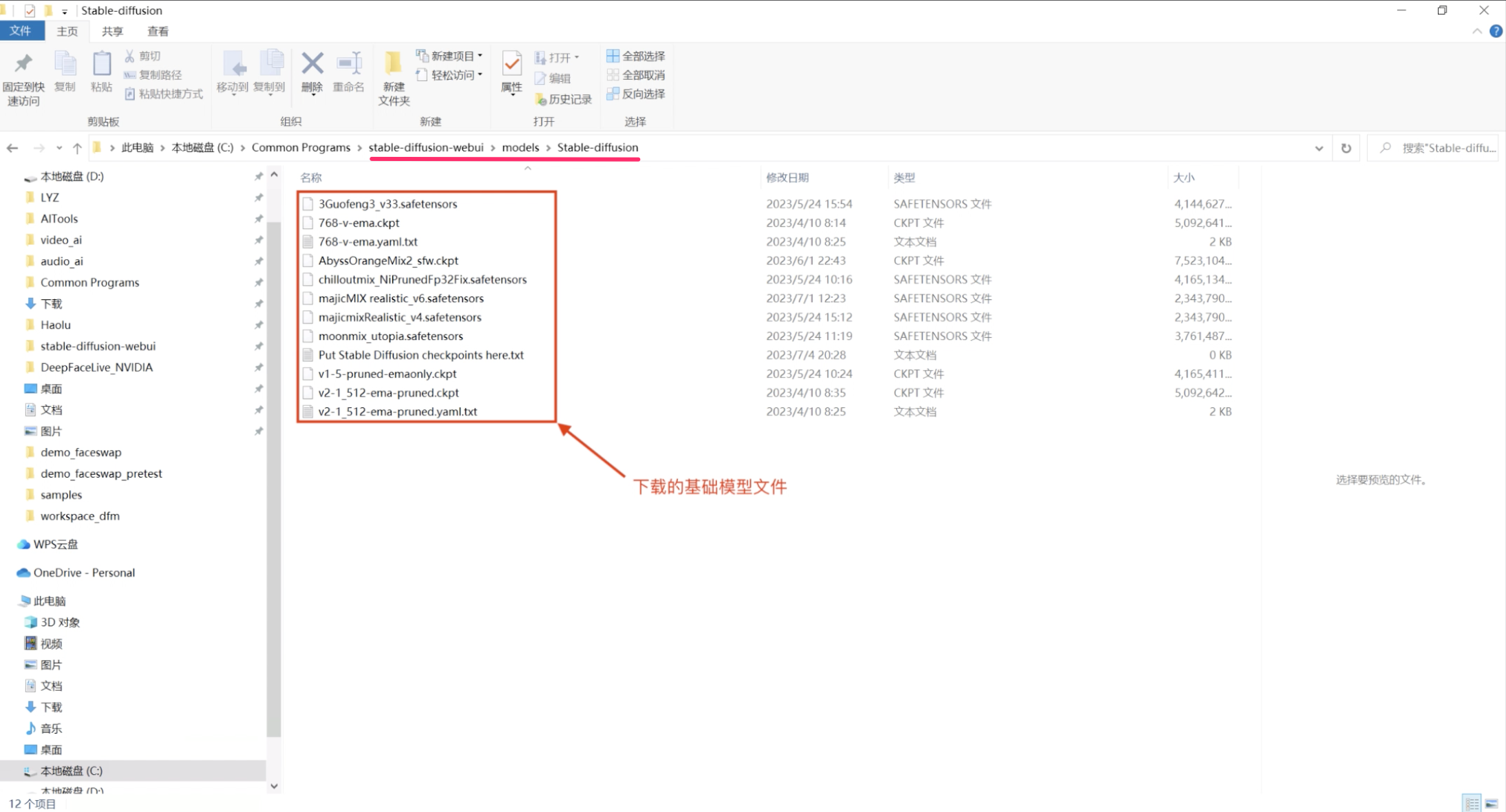Sort by Date modified (修改日期) column
This screenshot has height=812, width=1506.
point(787,178)
